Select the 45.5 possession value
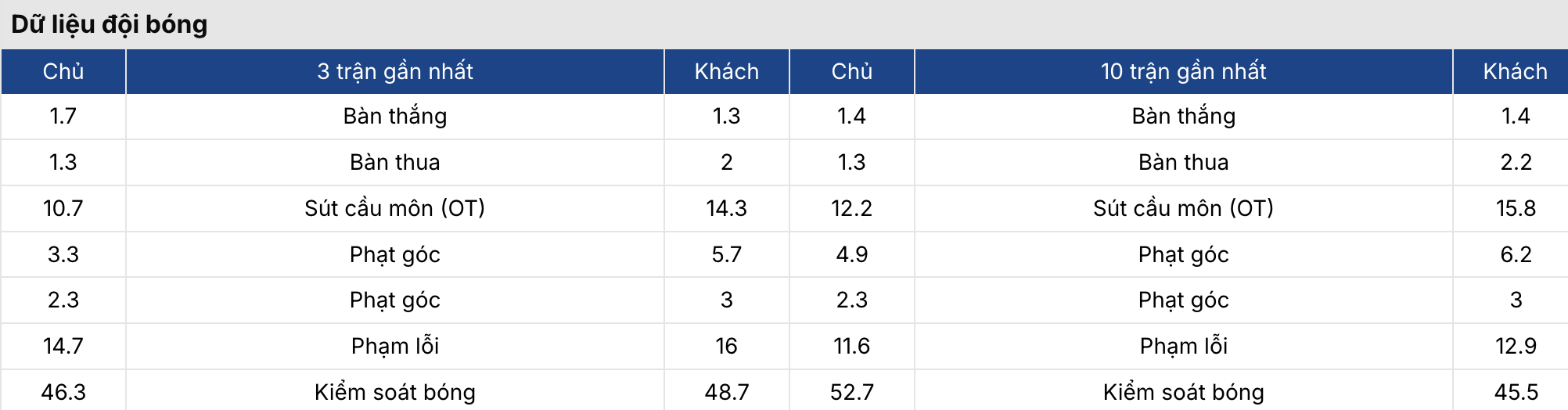 1516,391
